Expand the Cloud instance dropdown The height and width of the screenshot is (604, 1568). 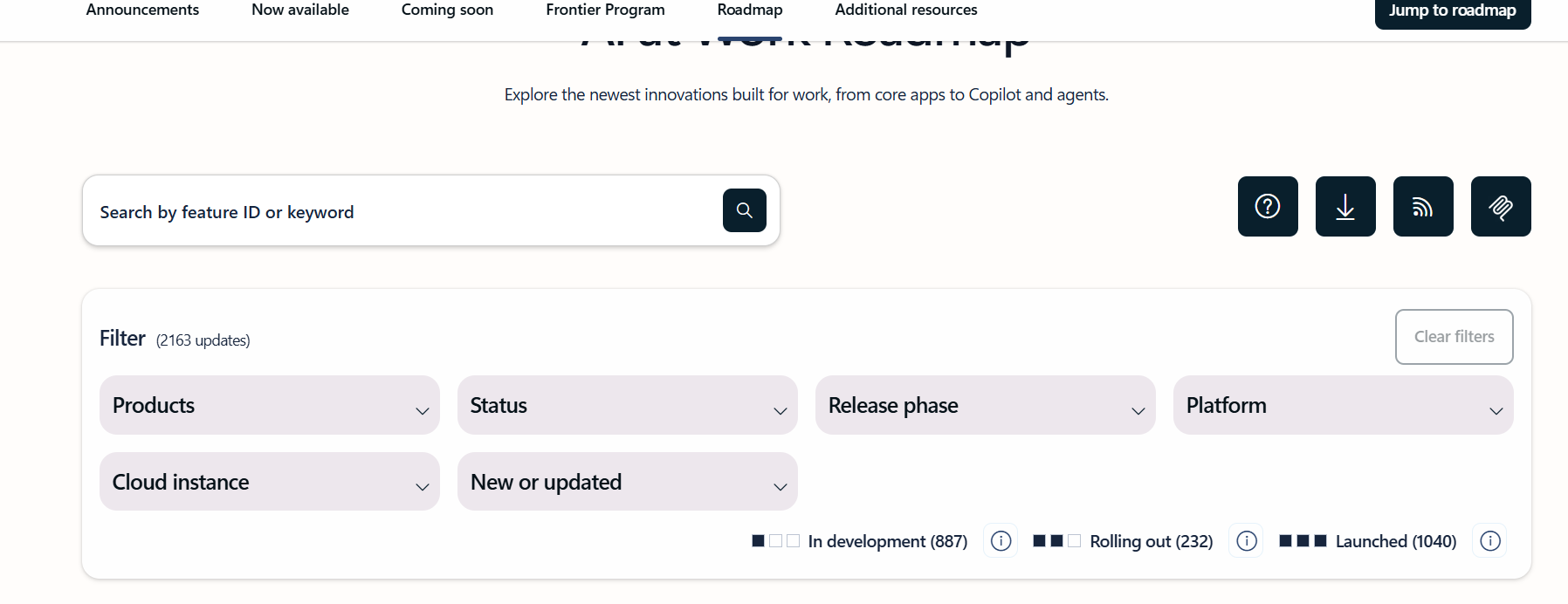tap(270, 482)
